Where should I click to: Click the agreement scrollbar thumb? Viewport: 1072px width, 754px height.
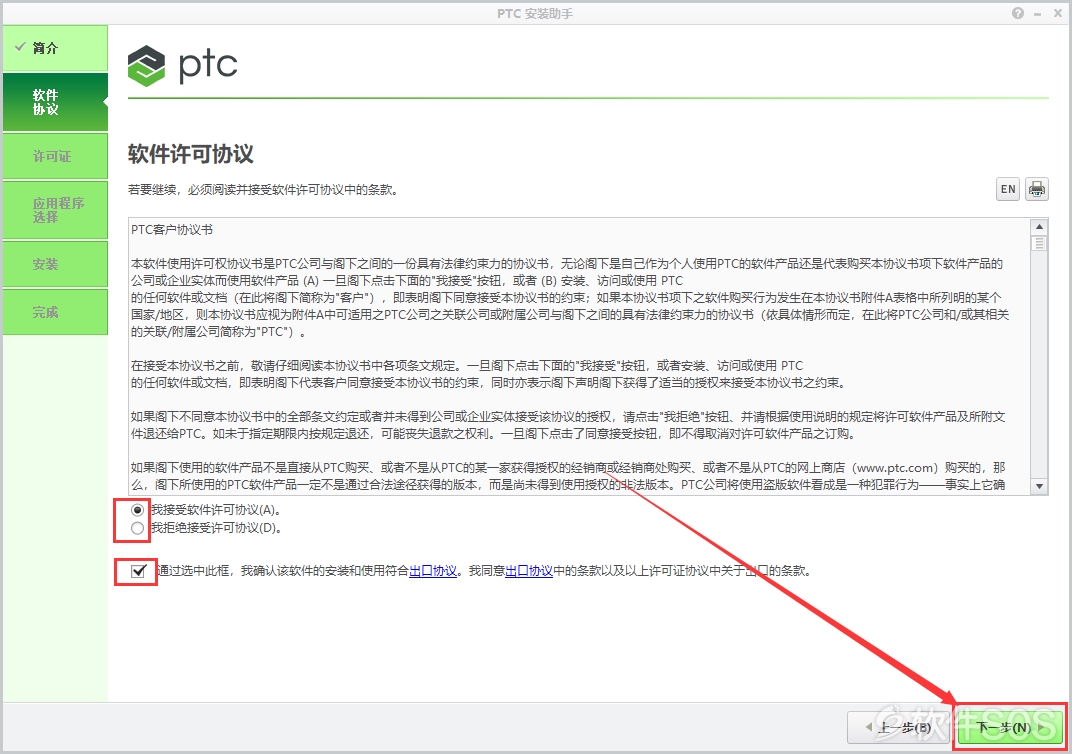click(1039, 243)
